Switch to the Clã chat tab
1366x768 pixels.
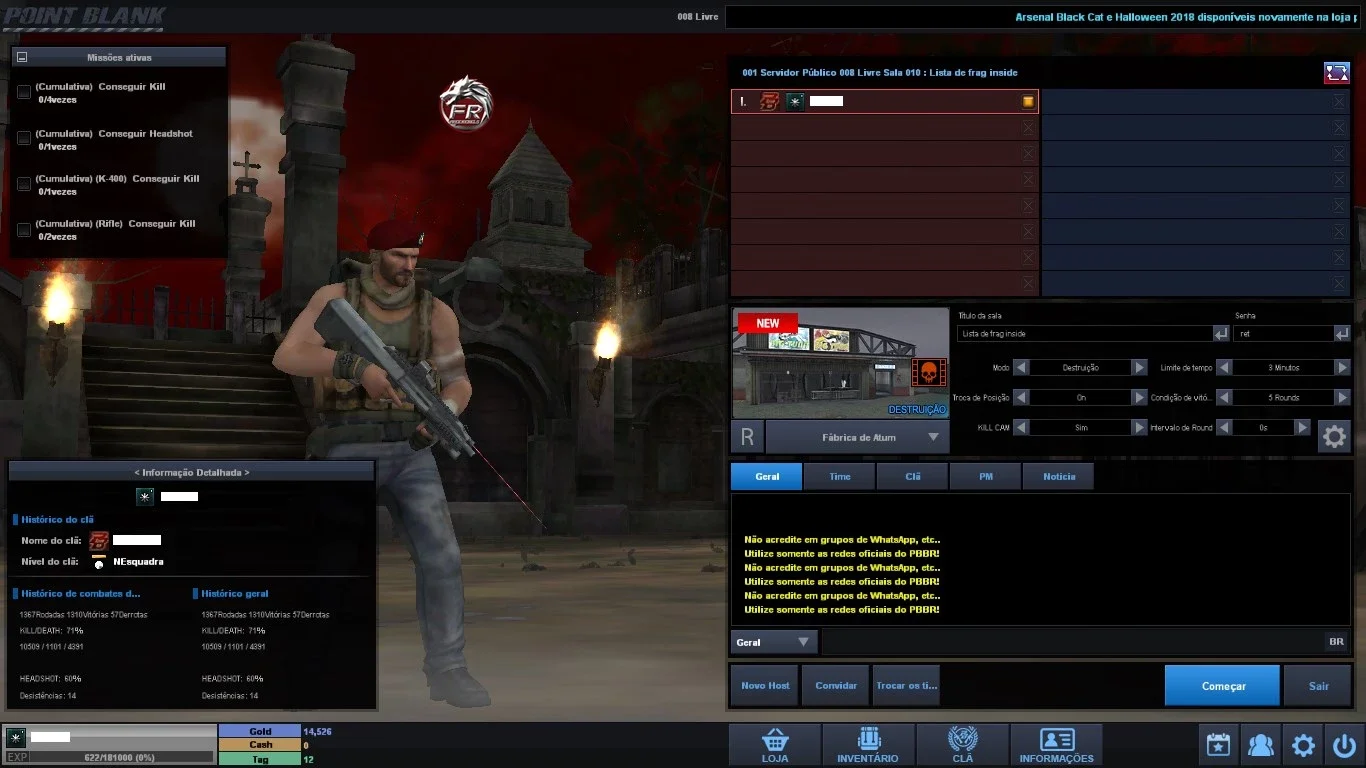tap(913, 476)
